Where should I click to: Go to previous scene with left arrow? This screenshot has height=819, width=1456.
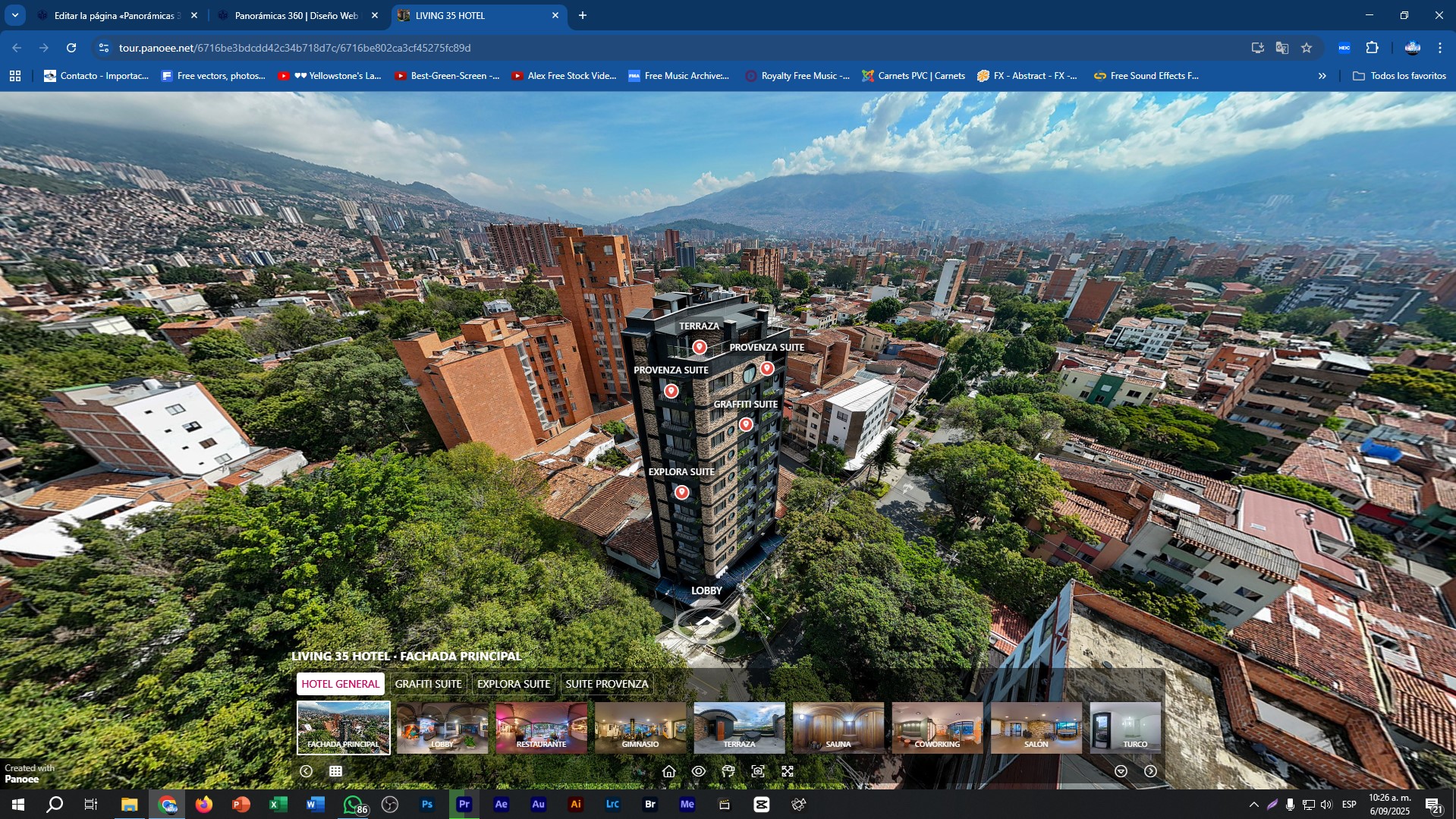coord(306,771)
